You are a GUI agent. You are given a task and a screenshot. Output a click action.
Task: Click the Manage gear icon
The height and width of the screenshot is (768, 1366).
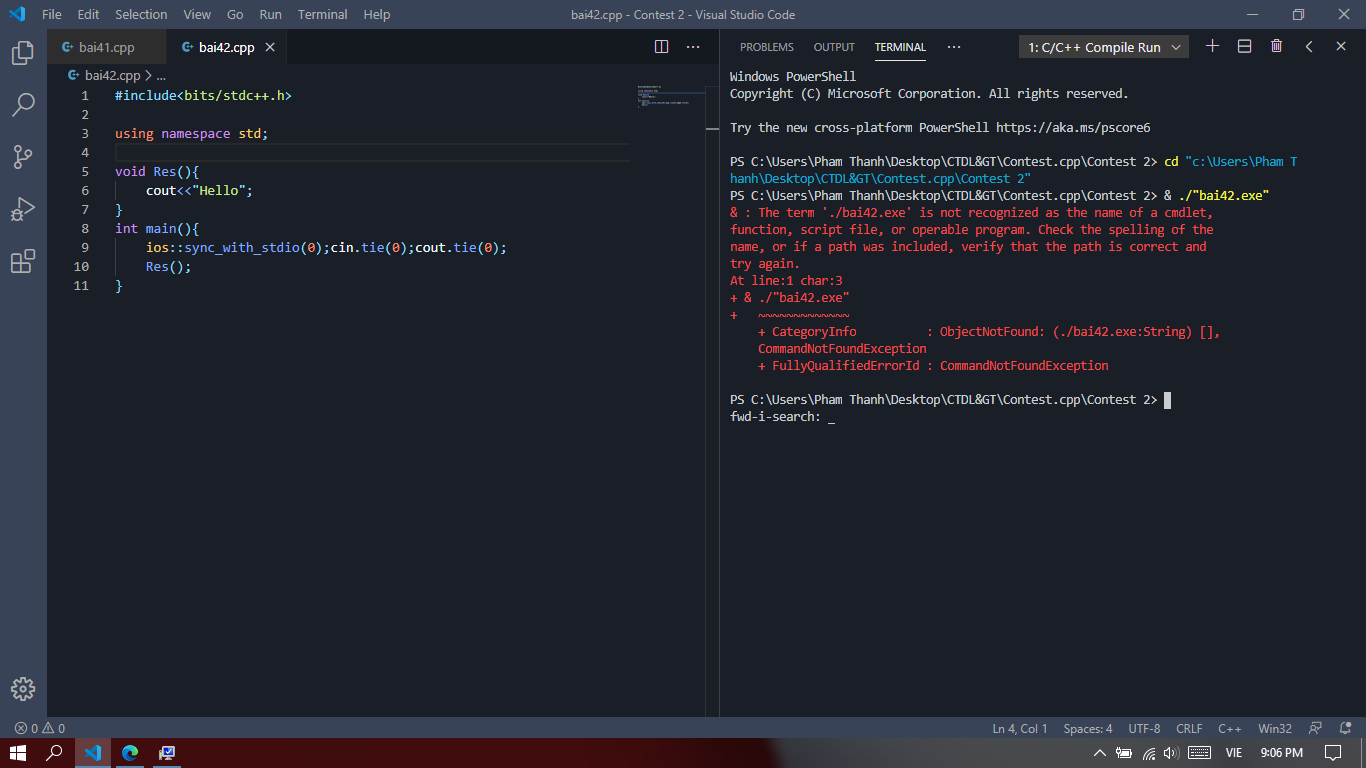click(x=23, y=689)
